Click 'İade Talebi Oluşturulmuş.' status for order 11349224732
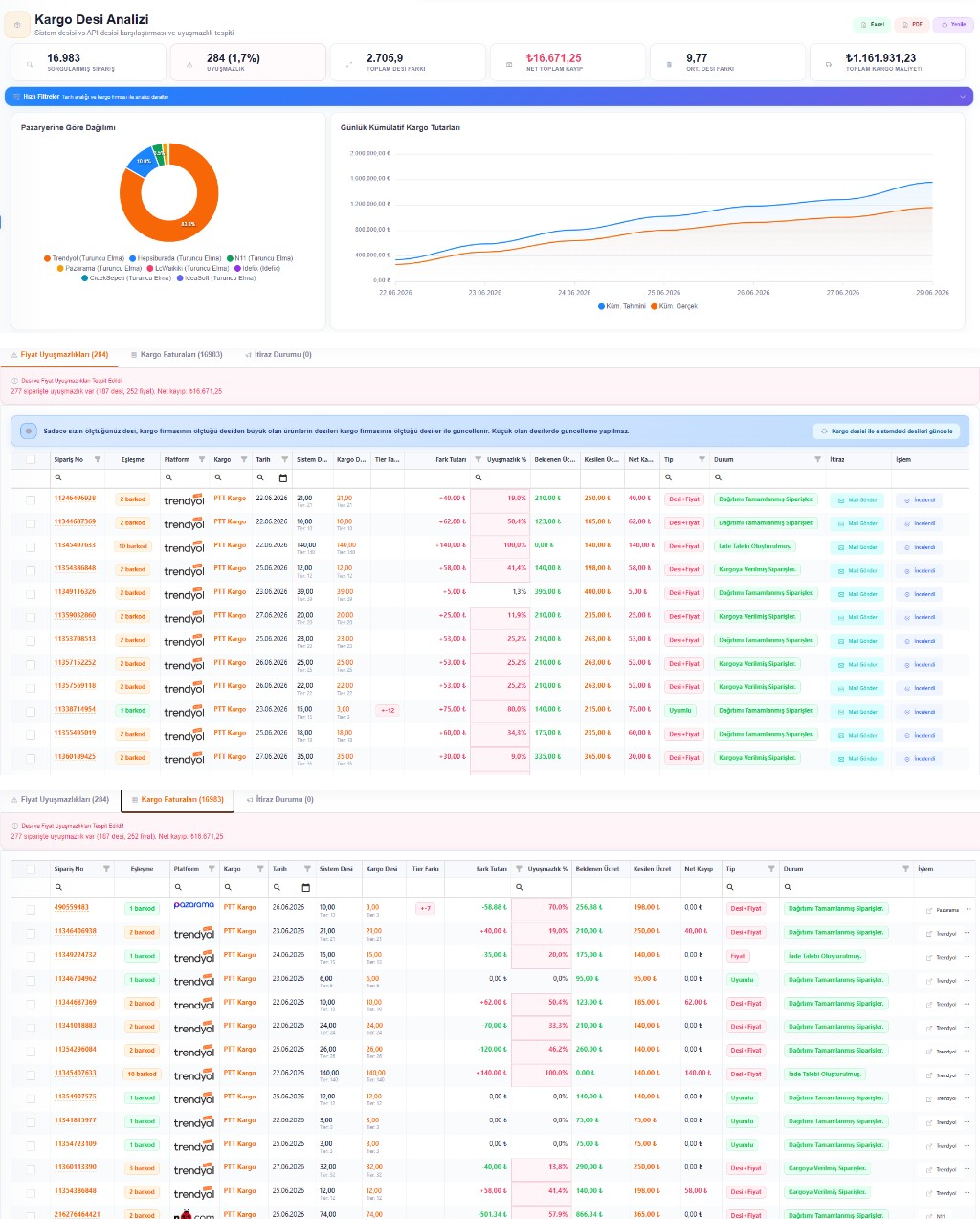The width and height of the screenshot is (980, 1219). 825,956
